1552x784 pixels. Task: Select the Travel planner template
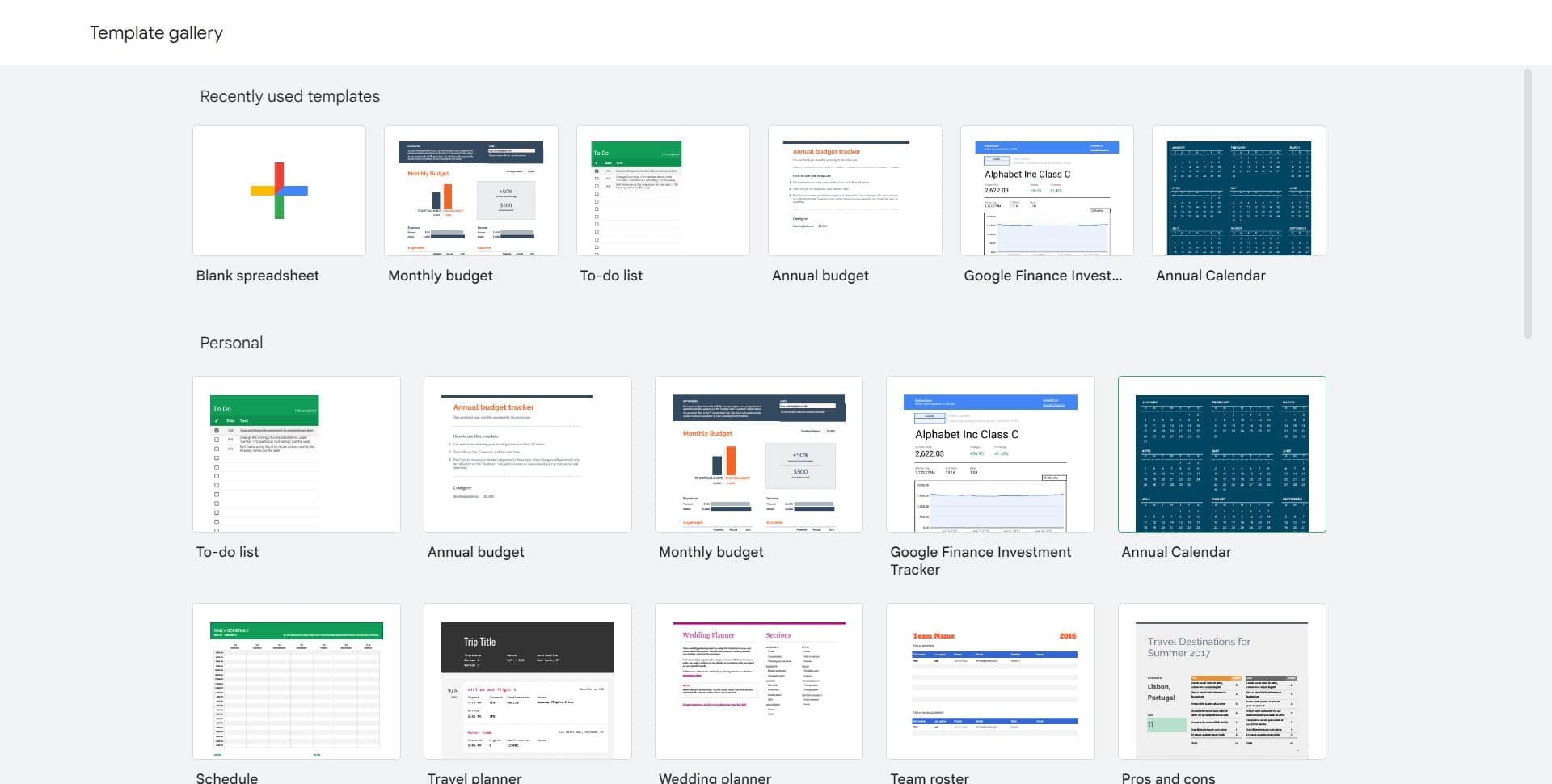coord(527,681)
